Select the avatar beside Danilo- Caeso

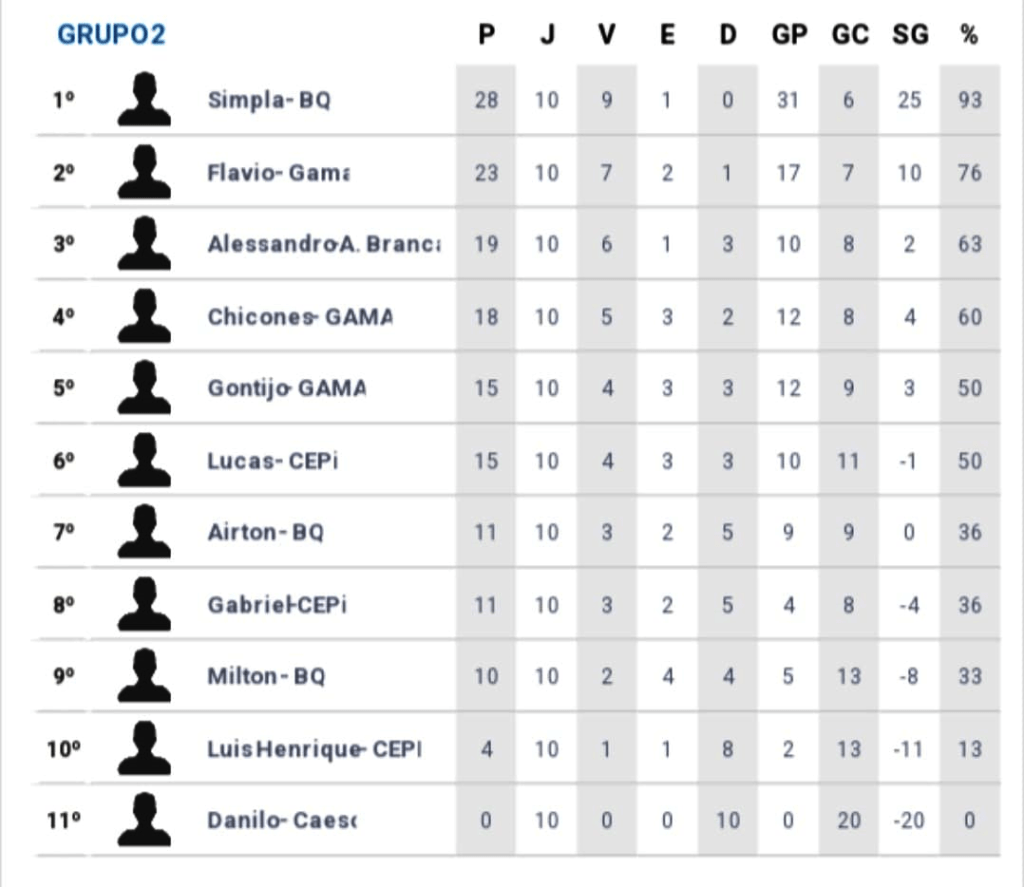point(144,820)
